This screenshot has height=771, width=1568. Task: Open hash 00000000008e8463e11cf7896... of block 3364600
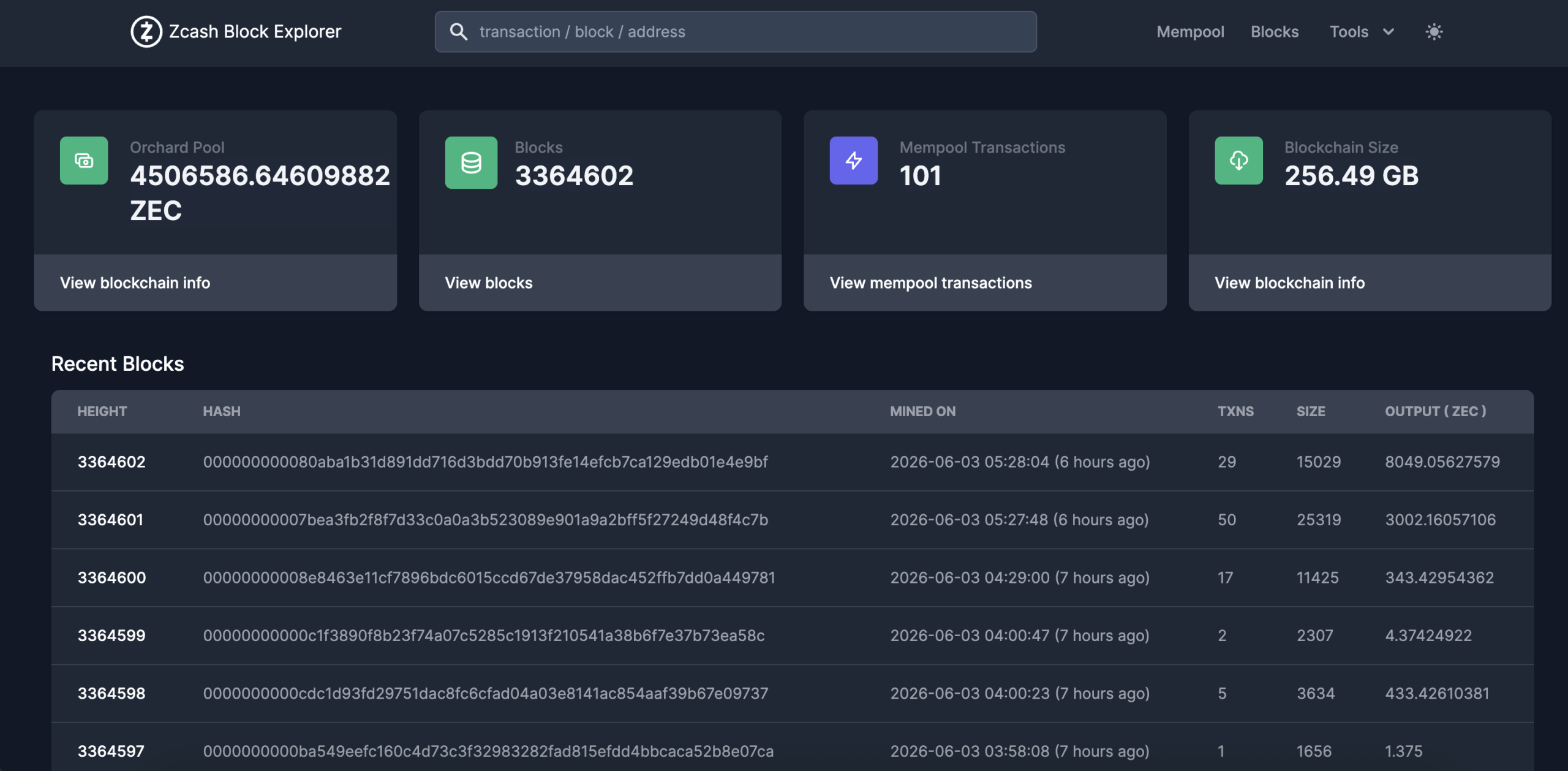[489, 577]
